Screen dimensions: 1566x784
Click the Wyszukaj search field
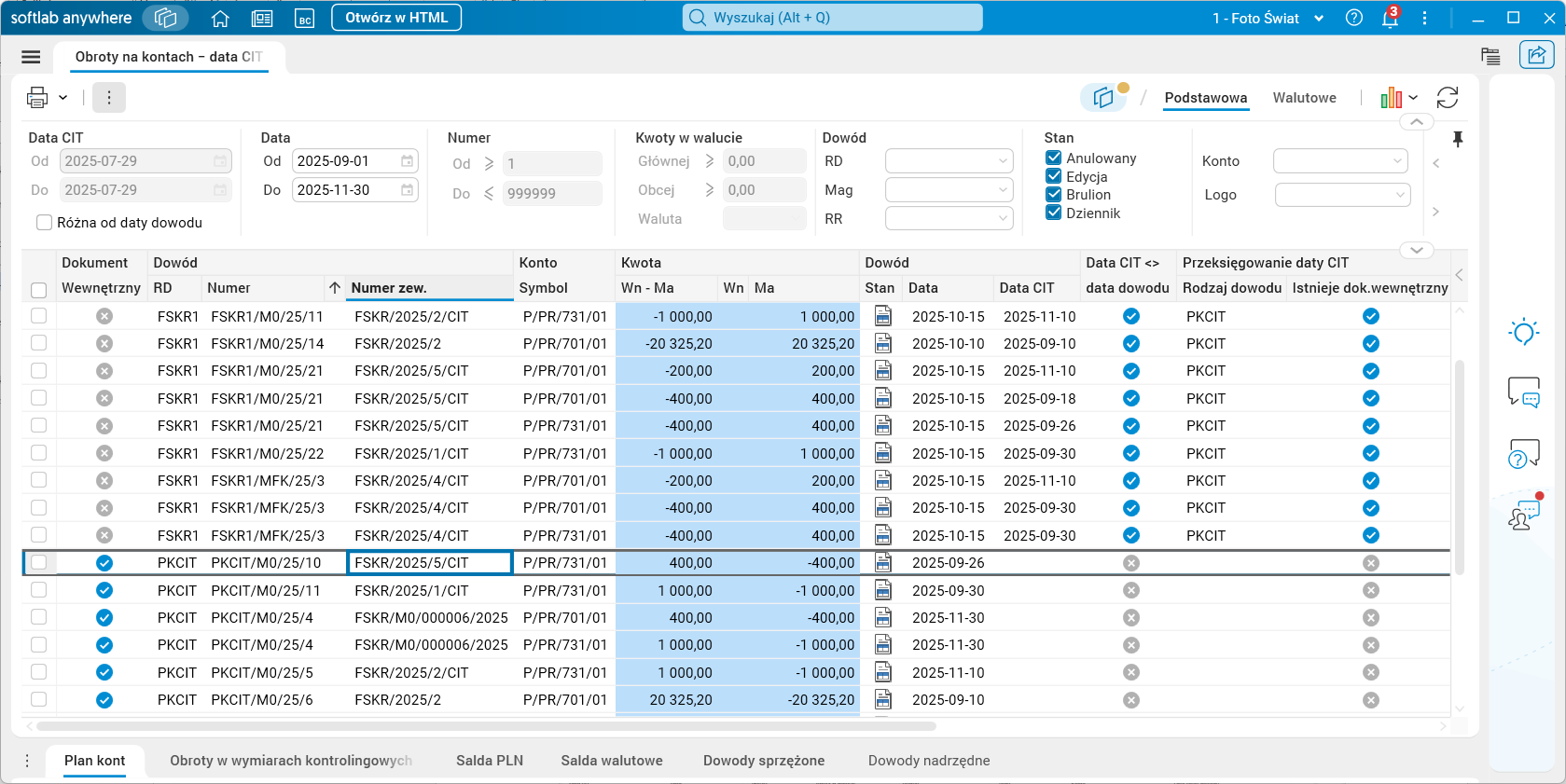832,18
